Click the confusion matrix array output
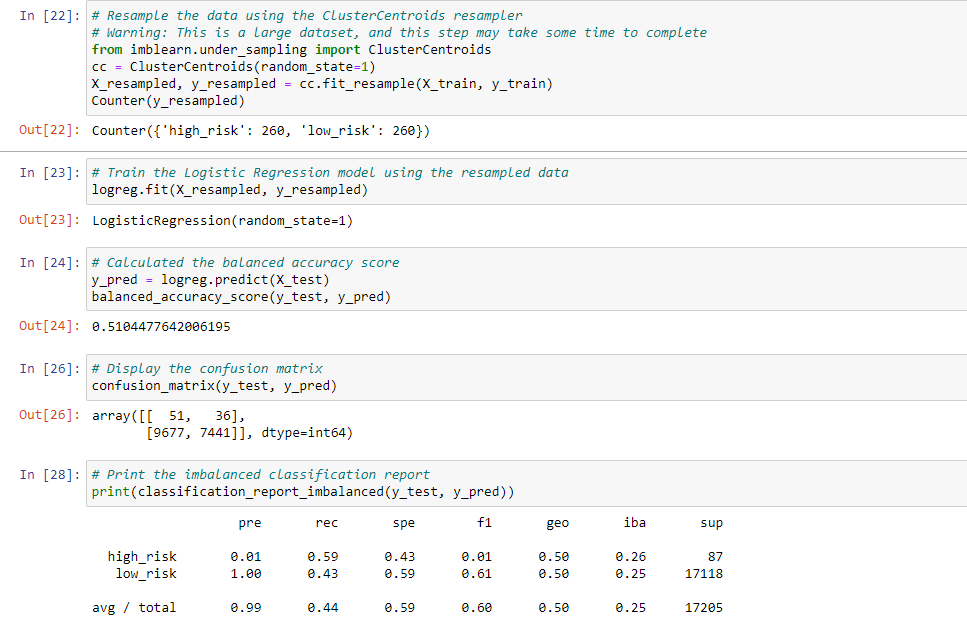 (222, 424)
